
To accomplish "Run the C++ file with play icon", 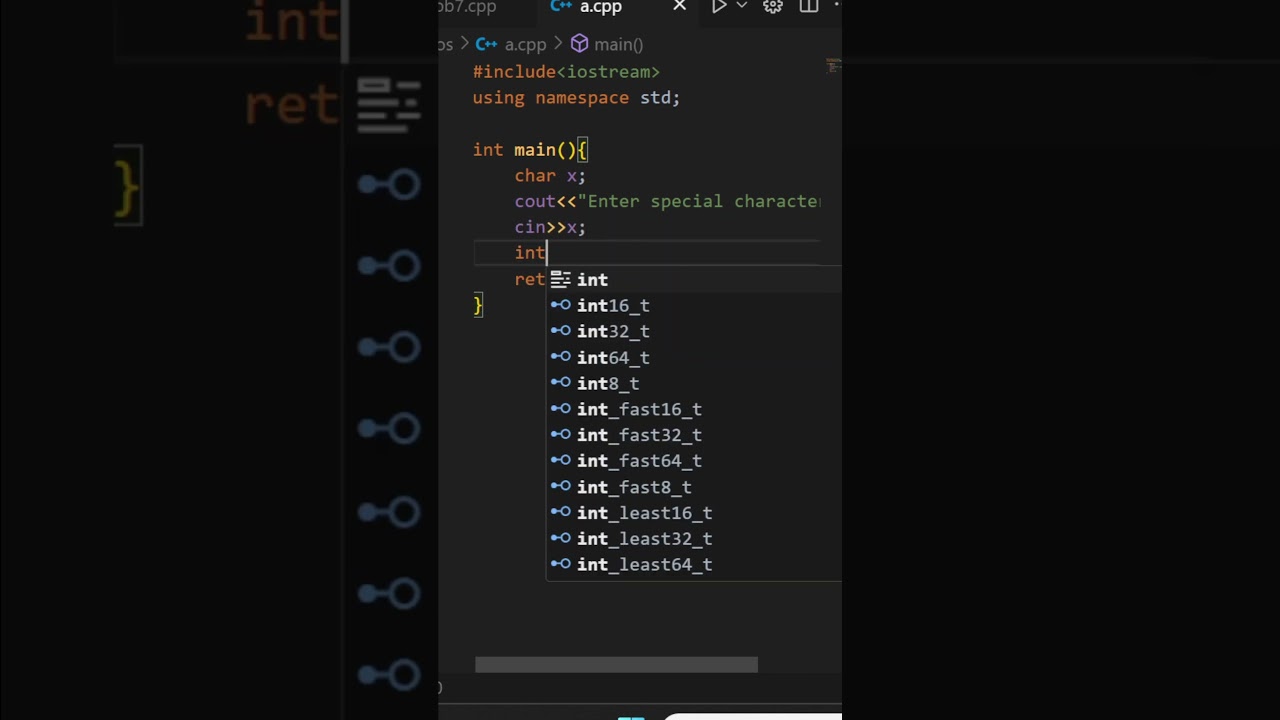I will 719,7.
